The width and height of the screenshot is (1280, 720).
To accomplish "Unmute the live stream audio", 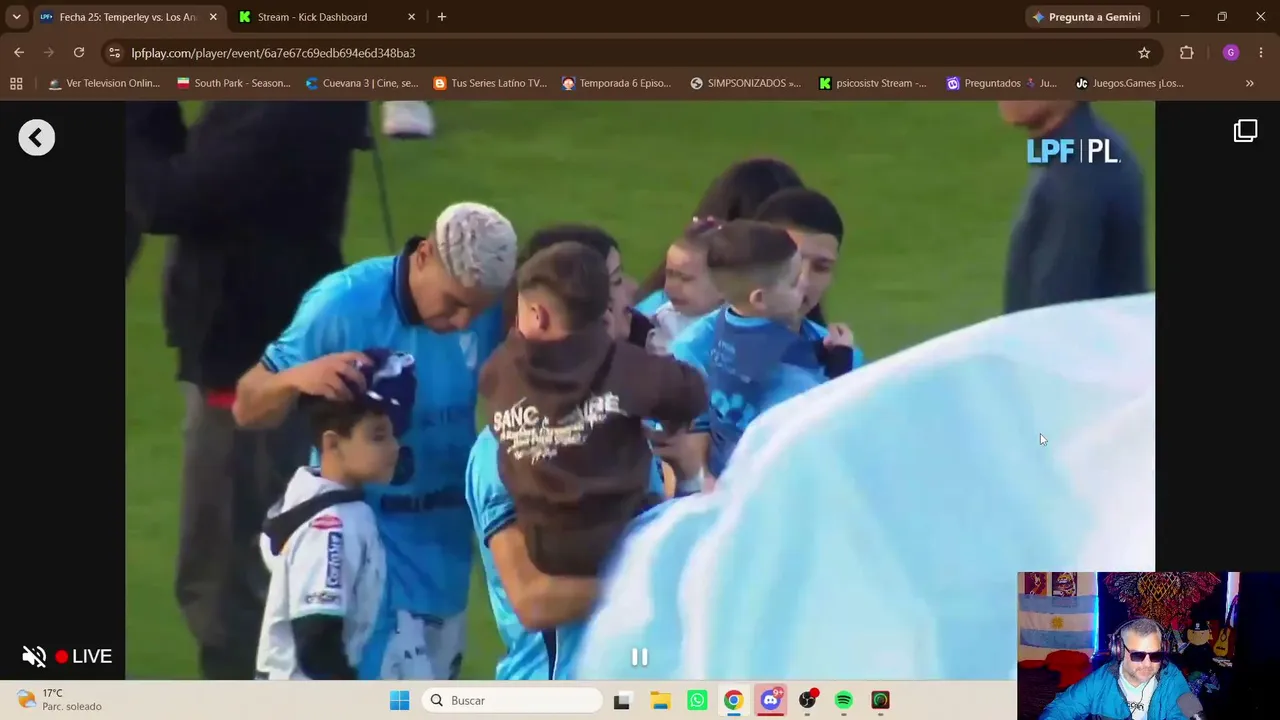I will [x=34, y=656].
